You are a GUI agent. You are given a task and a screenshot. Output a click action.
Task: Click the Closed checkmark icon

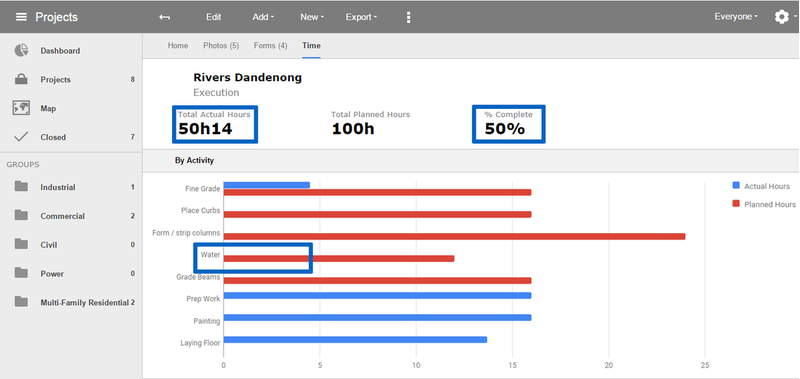coord(21,137)
